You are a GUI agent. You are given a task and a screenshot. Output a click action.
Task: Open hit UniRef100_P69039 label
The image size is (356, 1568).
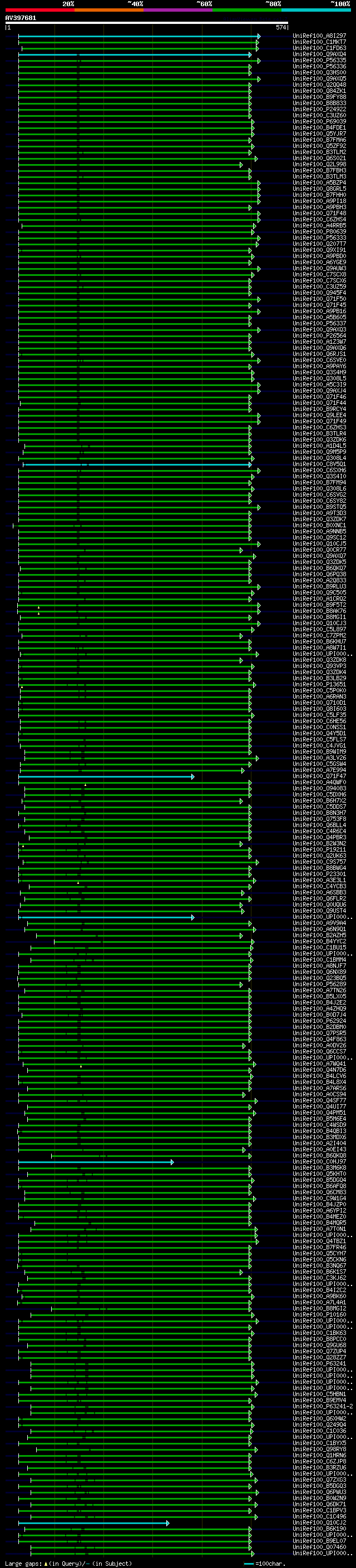[319, 122]
